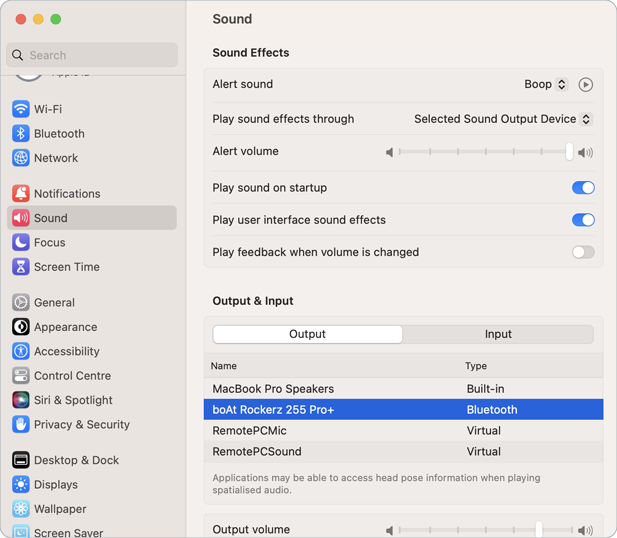Open Screen Time hourglass icon
This screenshot has height=538, width=617.
click(x=21, y=267)
